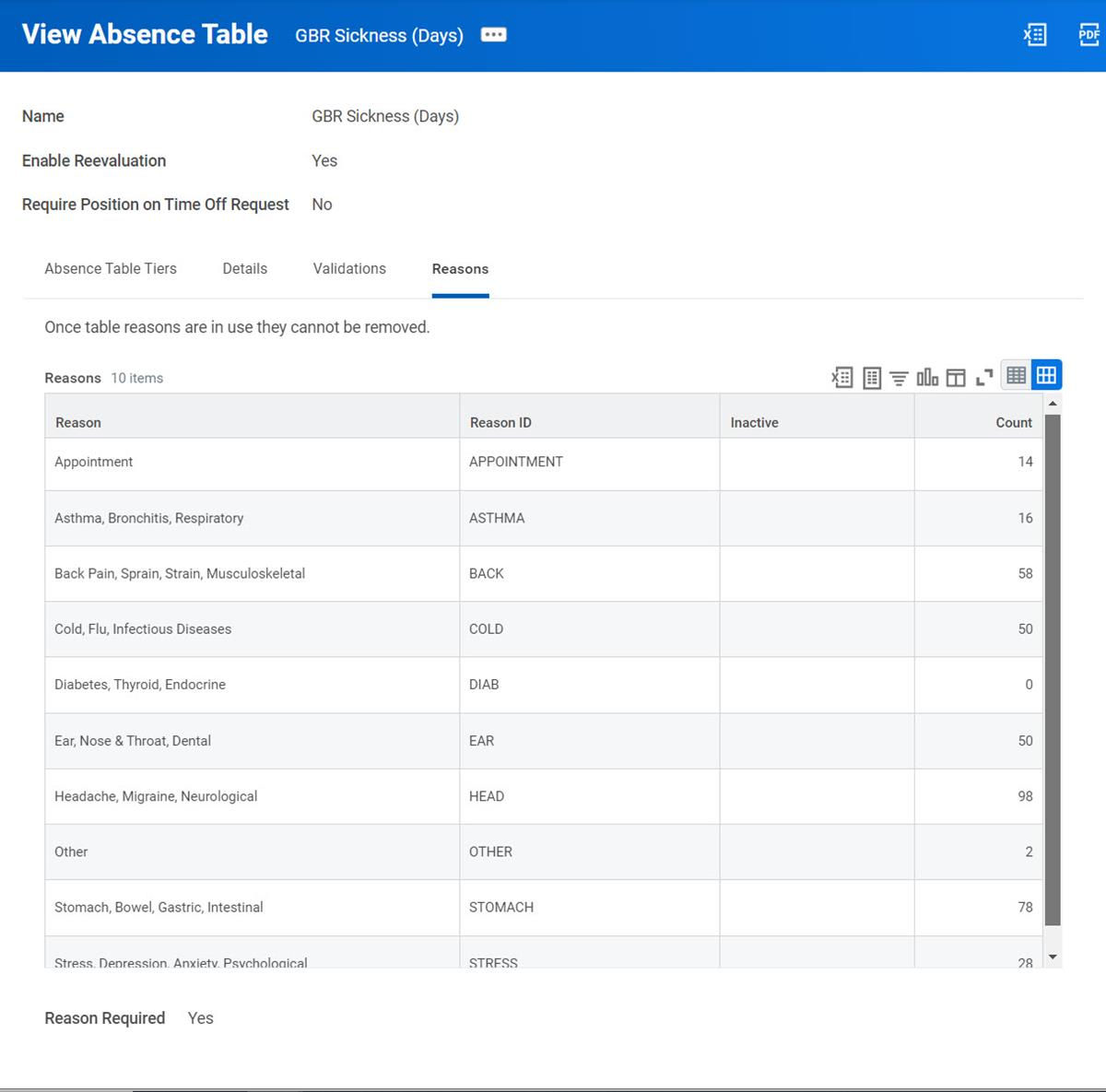Click the BACK reason ID

[x=486, y=573]
